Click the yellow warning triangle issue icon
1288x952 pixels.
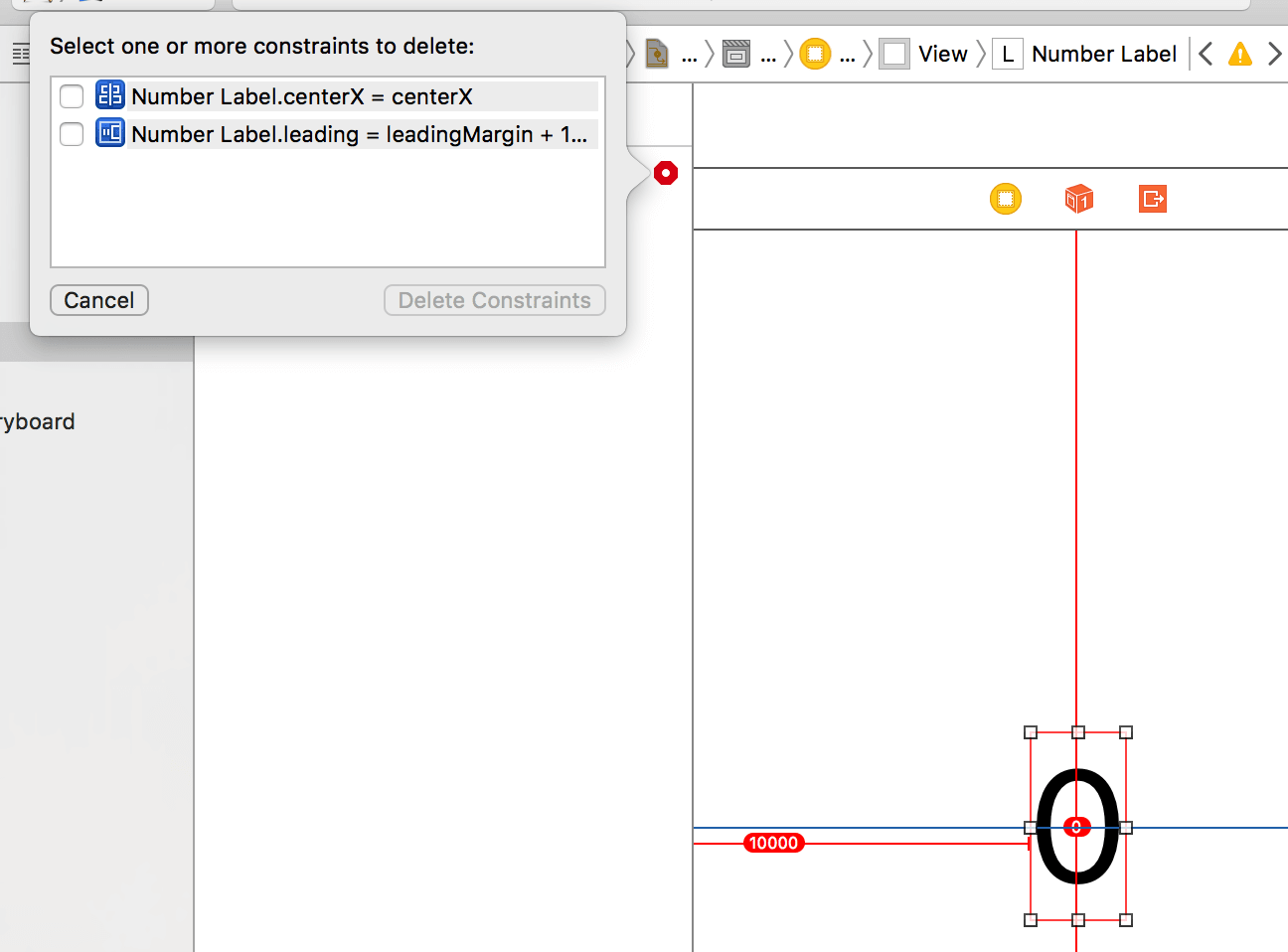[x=1240, y=54]
